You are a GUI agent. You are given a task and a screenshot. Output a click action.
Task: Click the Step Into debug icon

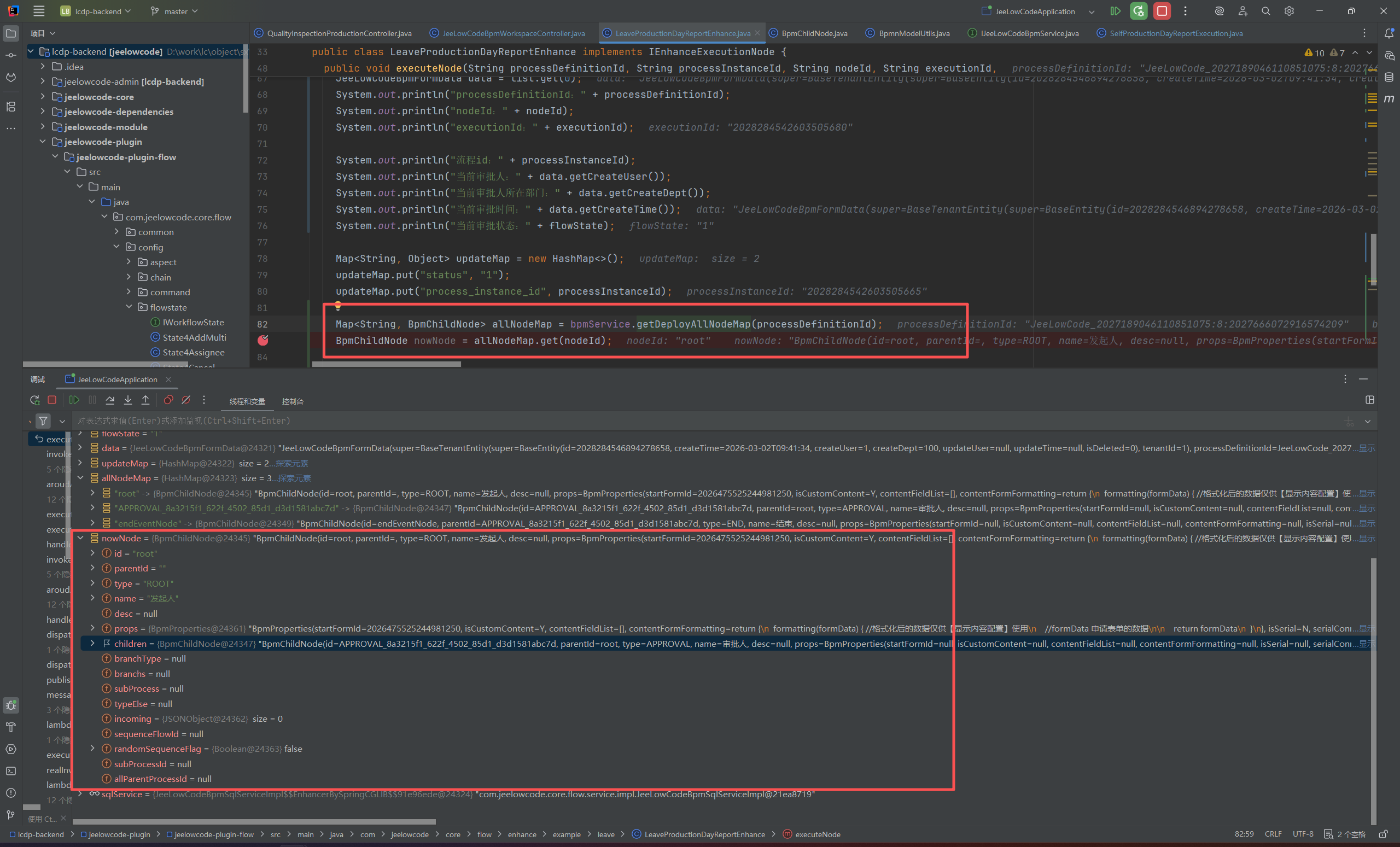click(x=128, y=400)
